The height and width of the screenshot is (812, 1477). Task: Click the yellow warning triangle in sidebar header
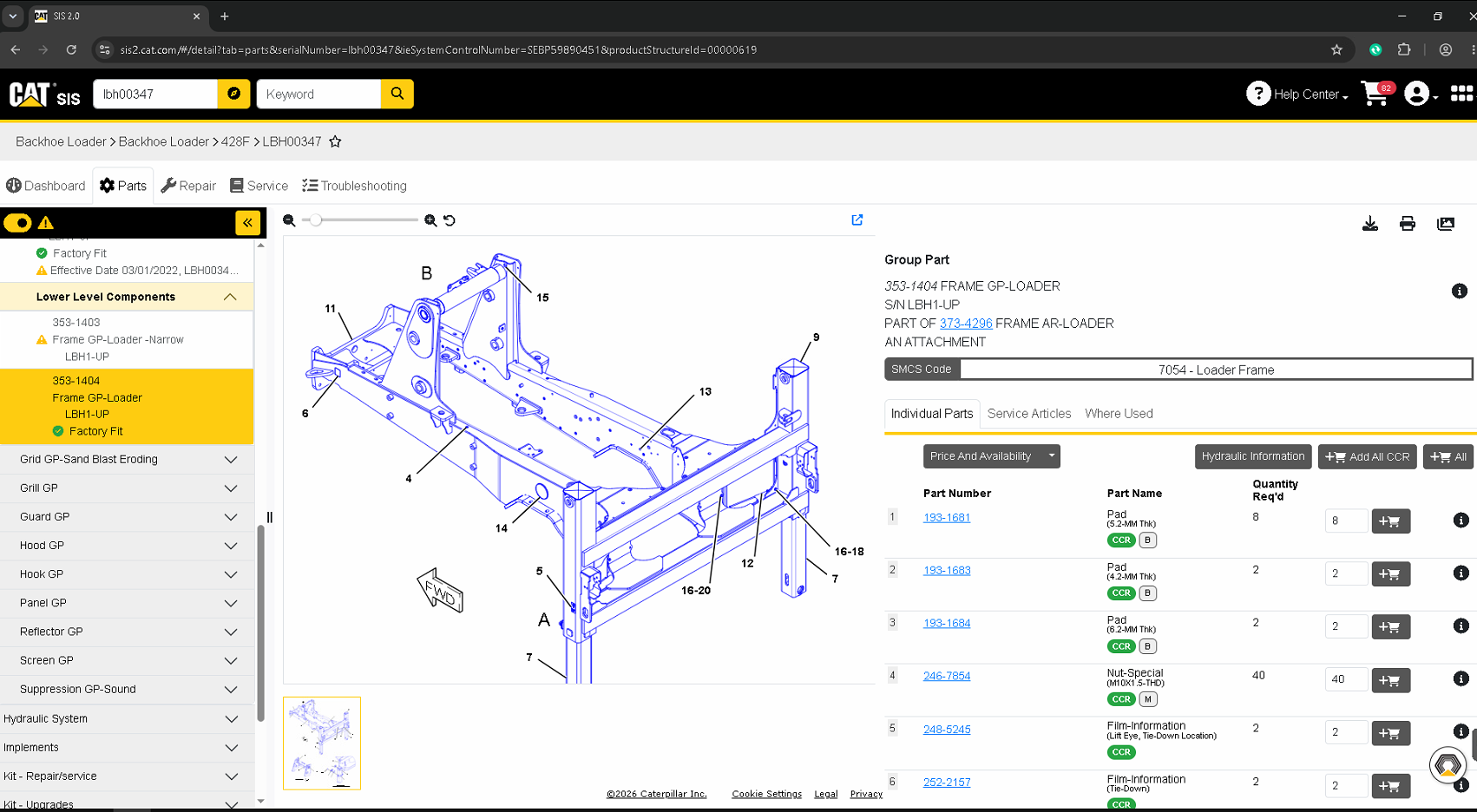point(46,223)
